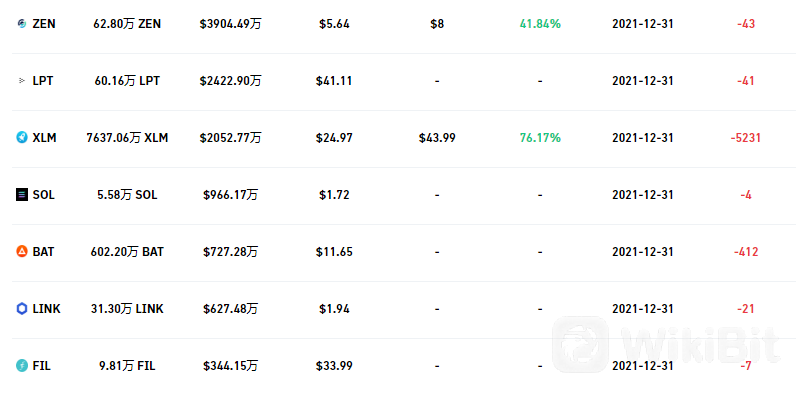
Task: Click the green 76.17% XLM percentage
Action: [x=540, y=138]
